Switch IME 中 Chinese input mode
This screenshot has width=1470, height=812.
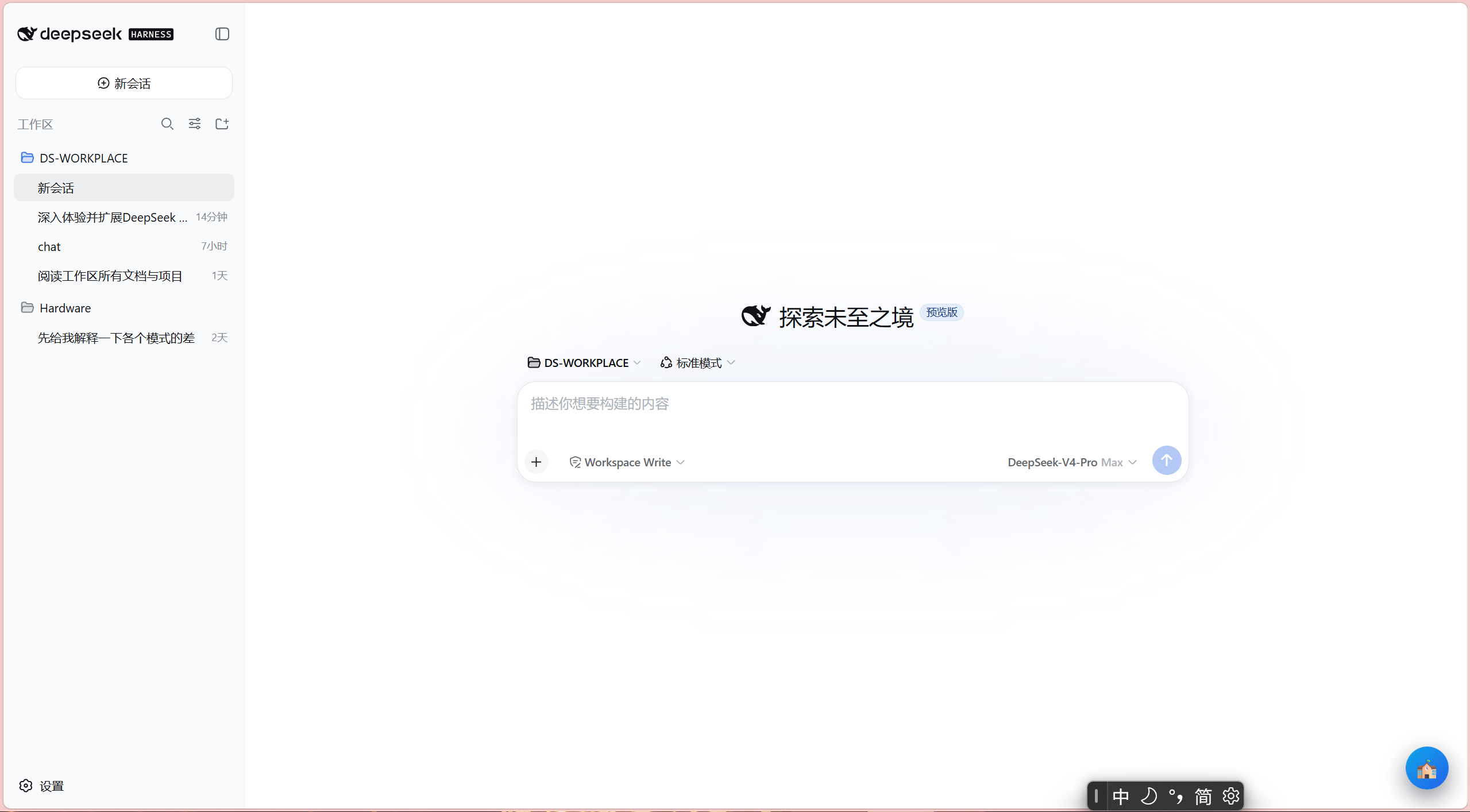[x=1121, y=796]
